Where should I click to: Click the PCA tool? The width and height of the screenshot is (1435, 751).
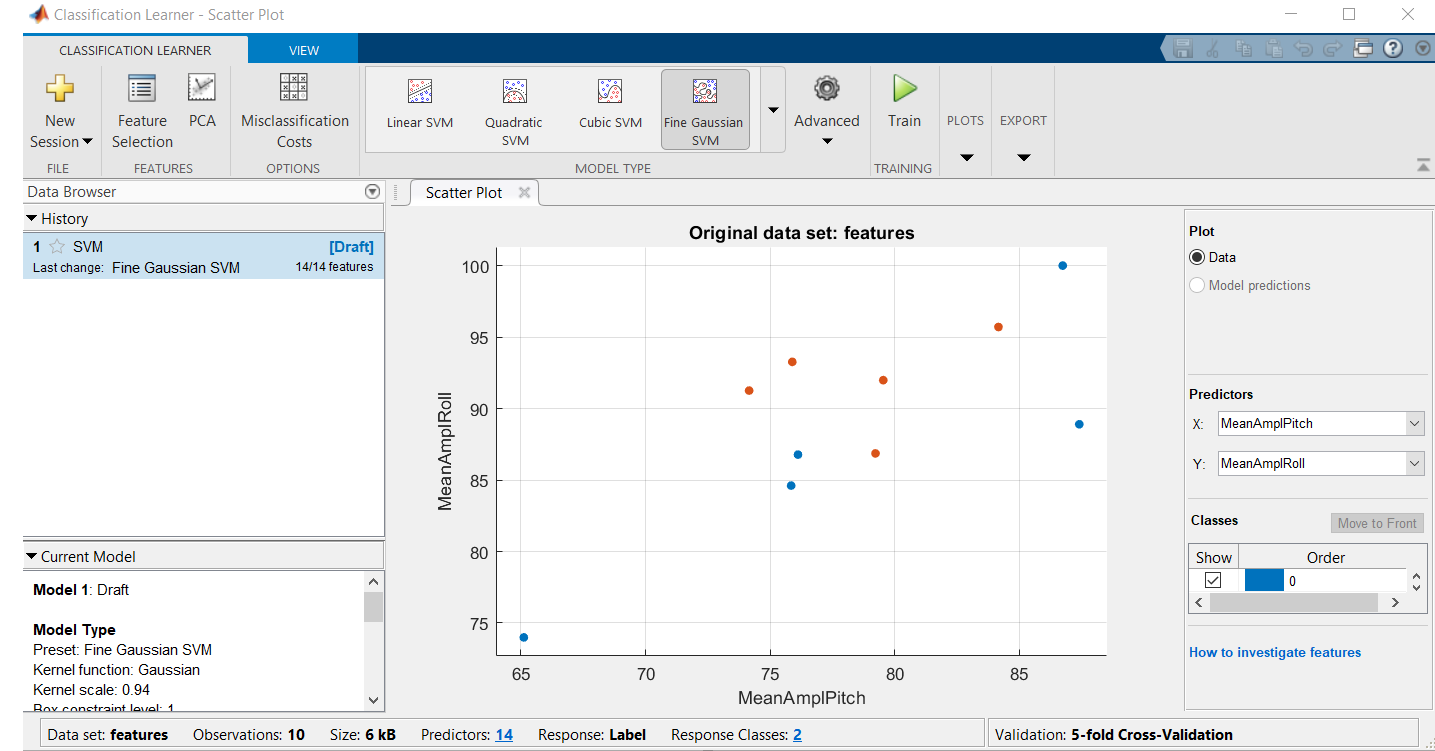[202, 104]
